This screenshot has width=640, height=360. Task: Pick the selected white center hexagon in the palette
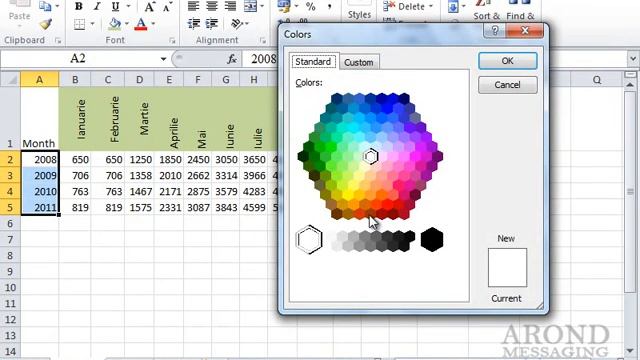pyautogui.click(x=371, y=156)
